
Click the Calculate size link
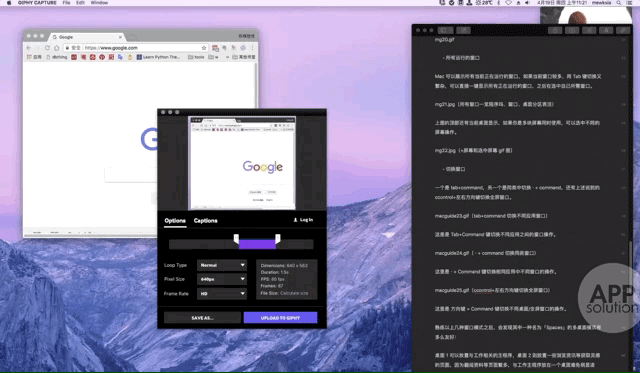point(294,293)
